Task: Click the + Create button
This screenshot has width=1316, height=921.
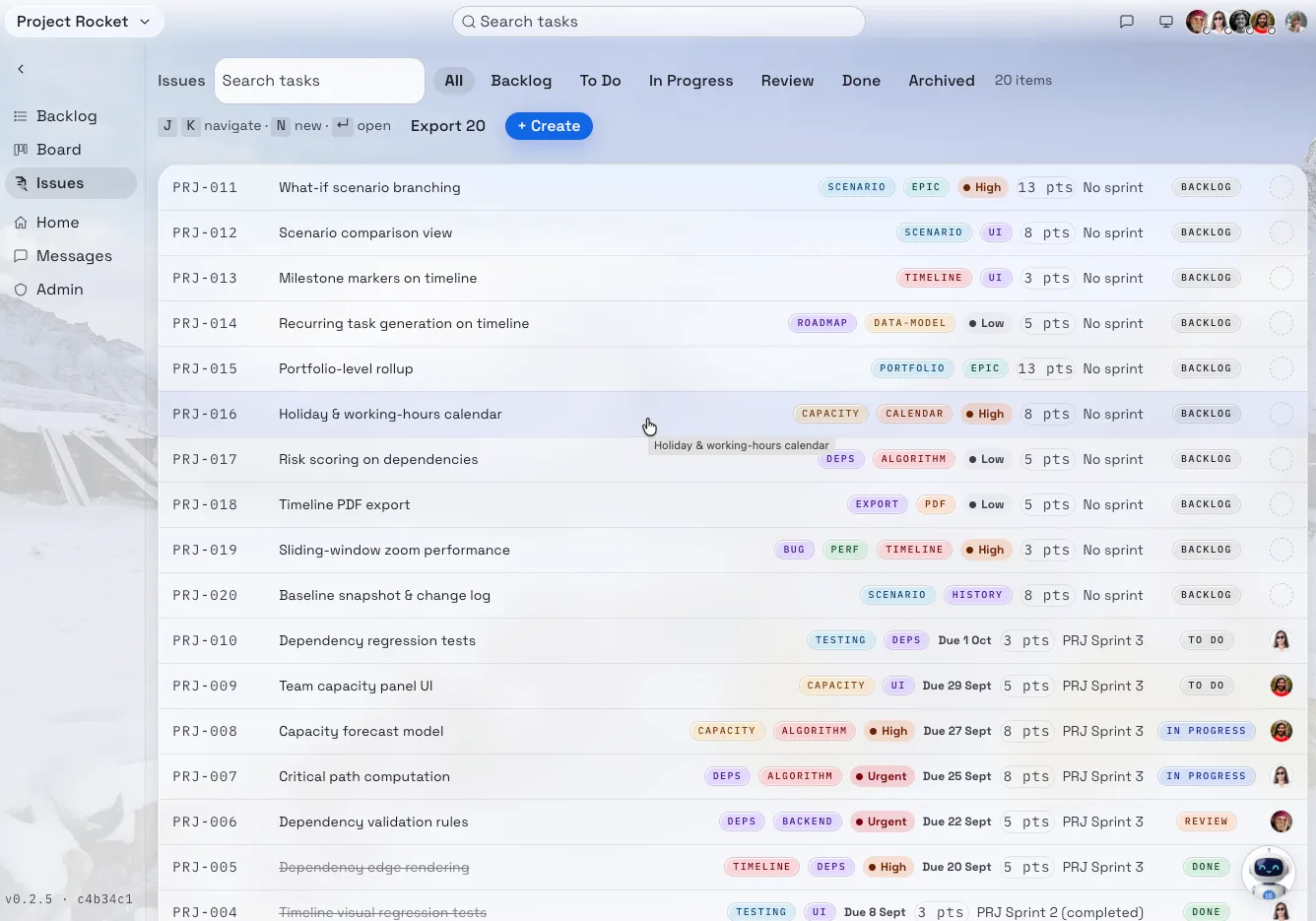Action: pyautogui.click(x=549, y=126)
